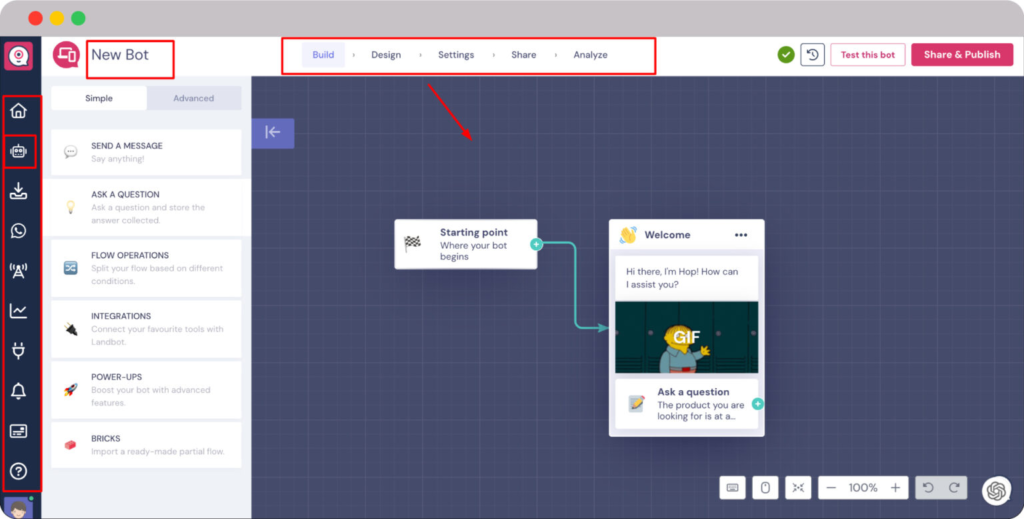Select the chatbot builder robot icon
1024x519 pixels.
[x=18, y=152]
